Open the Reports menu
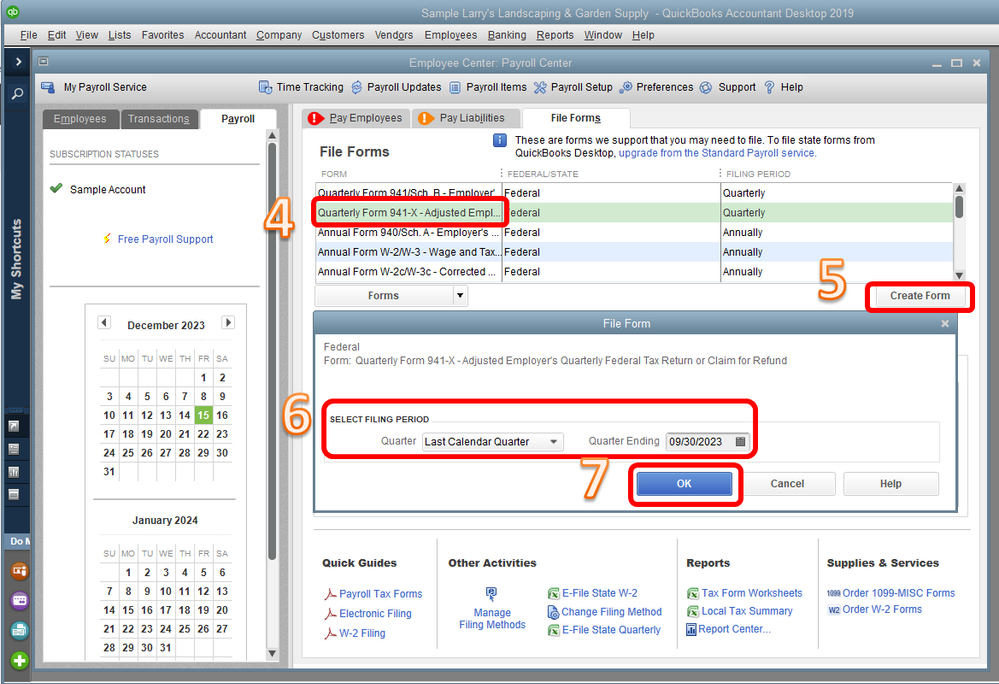 coord(555,35)
